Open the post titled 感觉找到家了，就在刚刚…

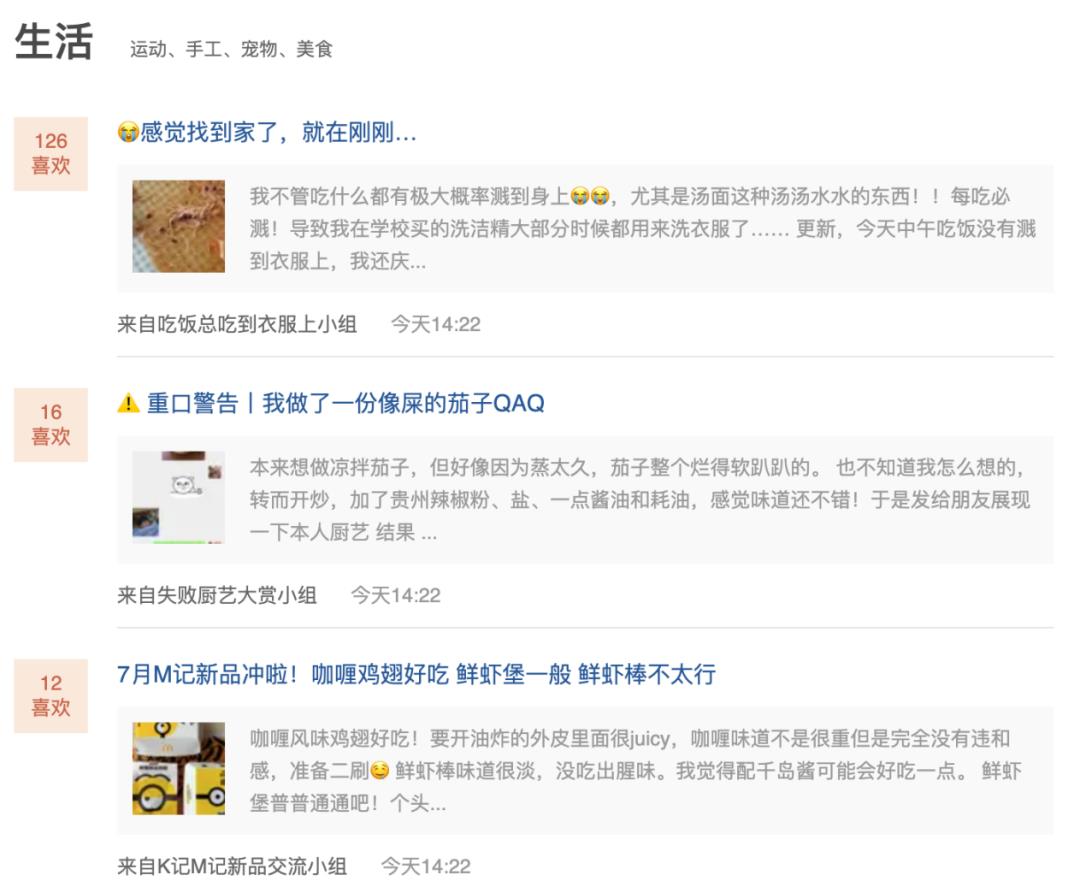point(267,132)
